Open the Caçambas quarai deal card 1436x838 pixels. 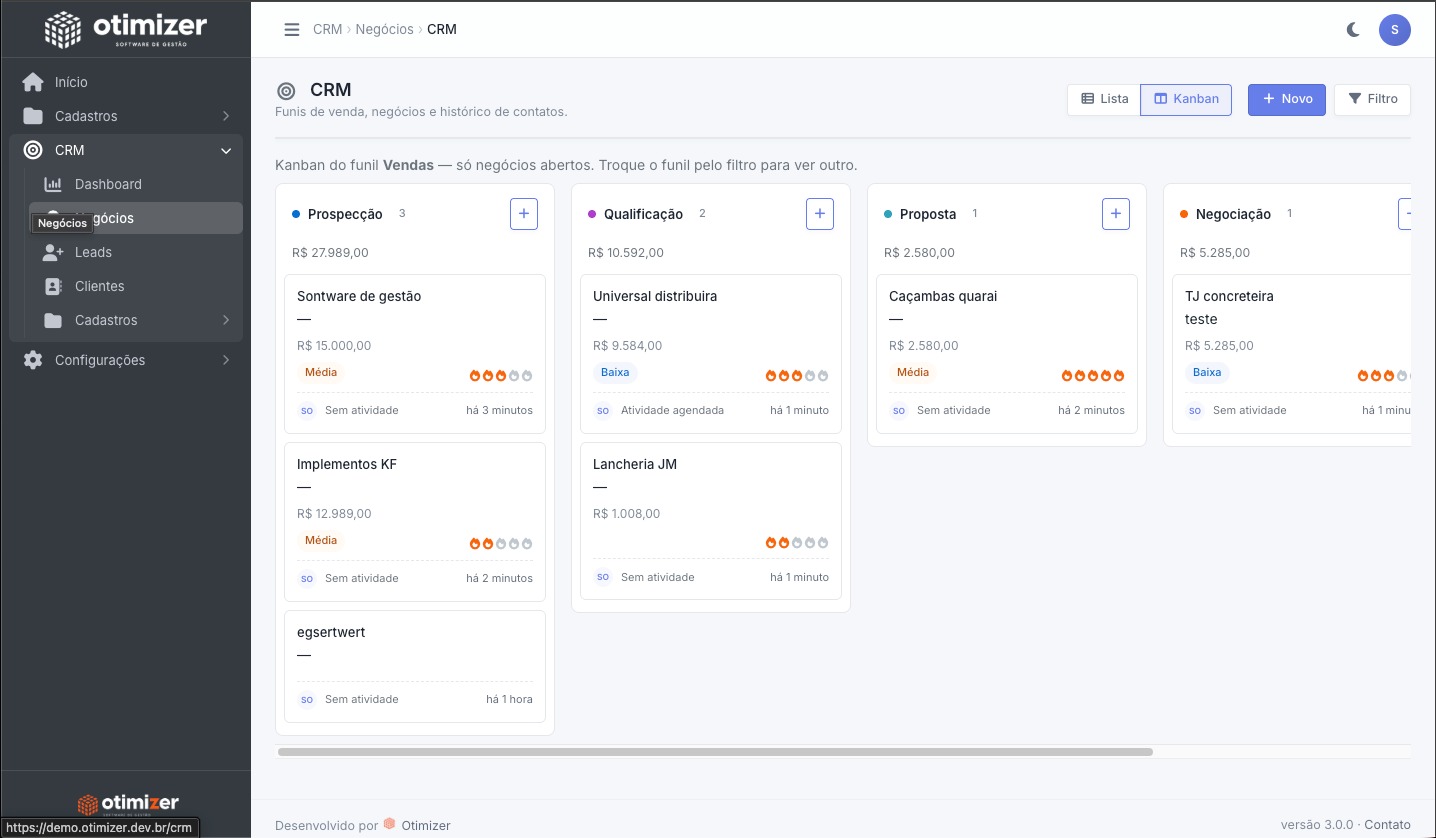(1007, 354)
